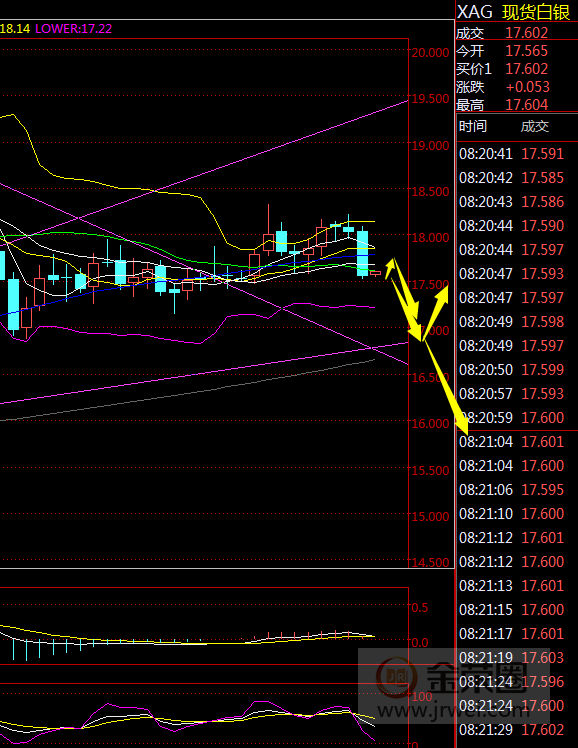Viewport: 578px width, 748px height.
Task: Select the tick row at 08:21:13
Action: click(x=517, y=586)
